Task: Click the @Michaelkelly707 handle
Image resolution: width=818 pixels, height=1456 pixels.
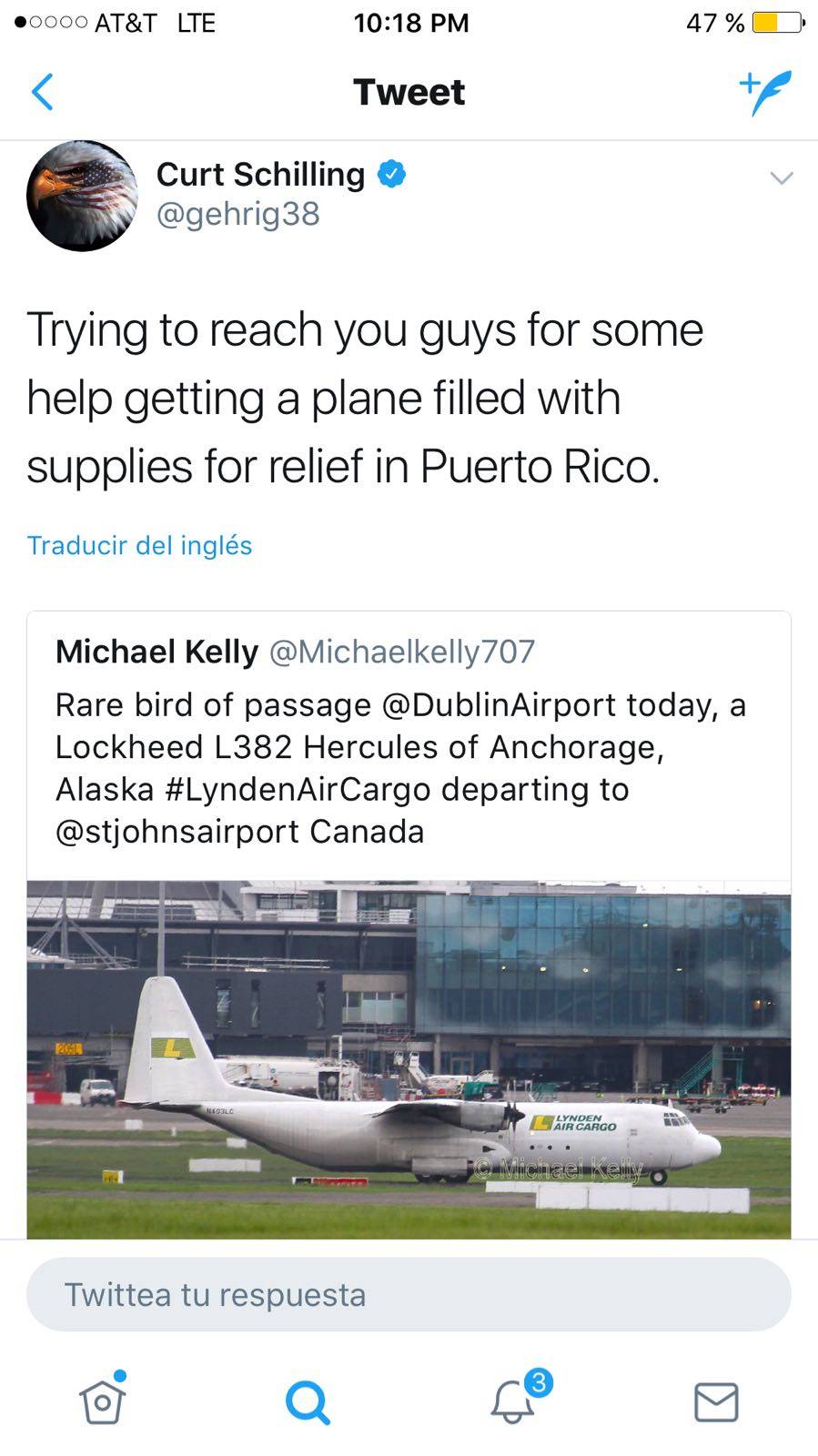Action: (x=402, y=652)
